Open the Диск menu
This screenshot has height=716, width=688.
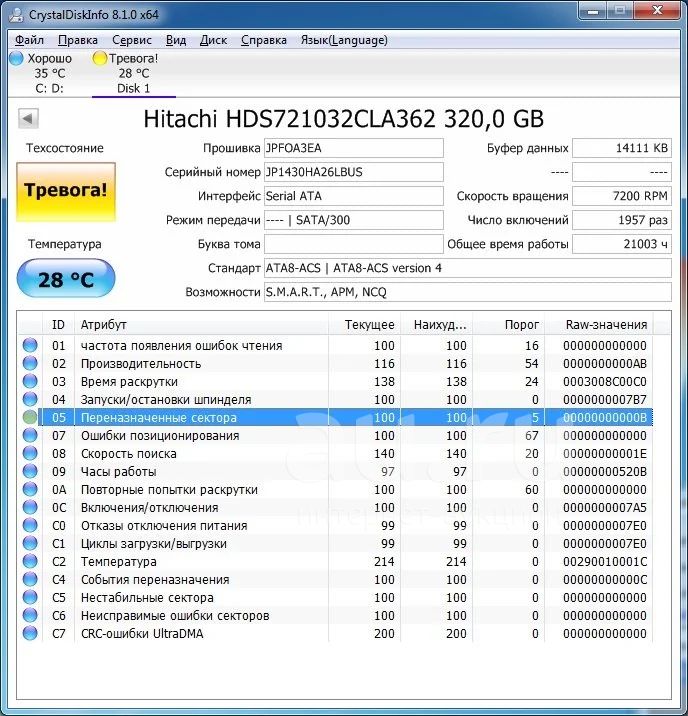[213, 40]
